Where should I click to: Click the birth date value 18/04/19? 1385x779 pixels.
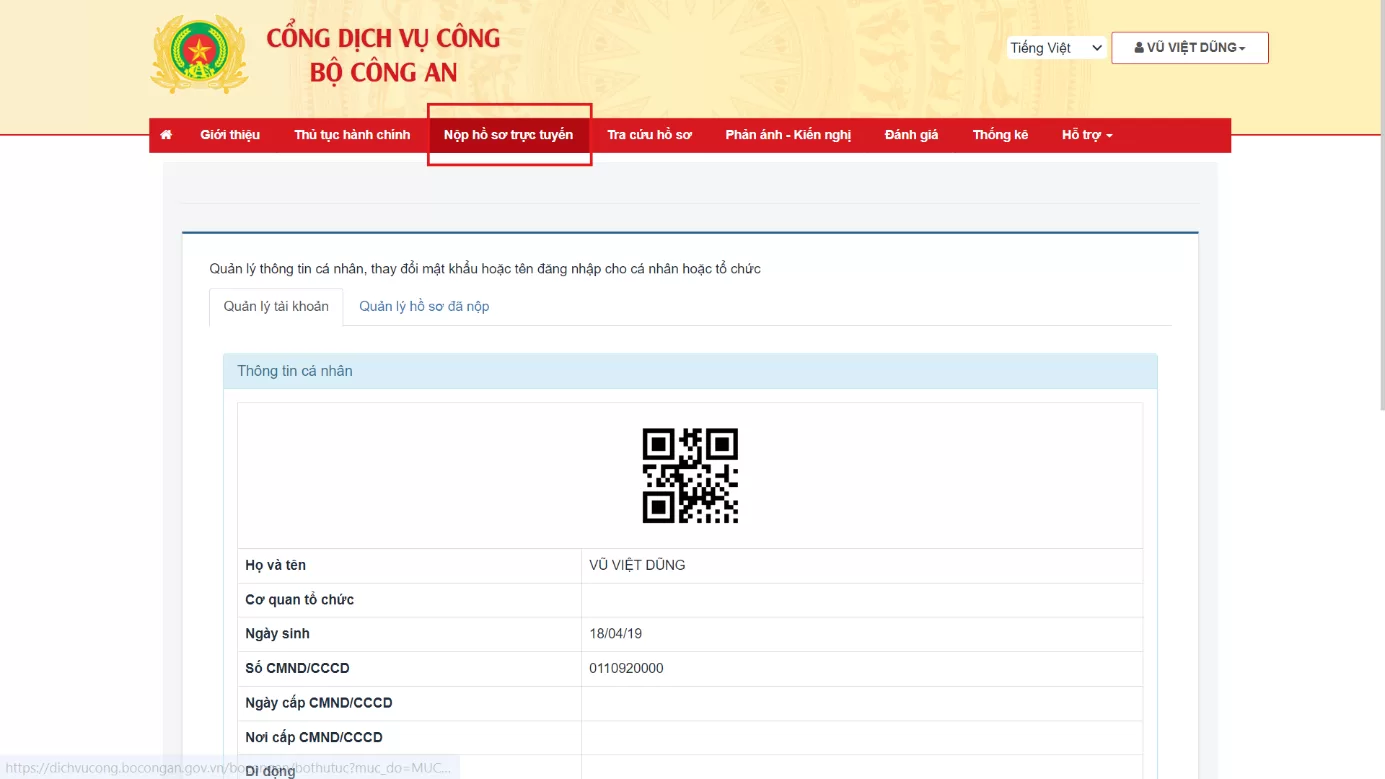617,634
